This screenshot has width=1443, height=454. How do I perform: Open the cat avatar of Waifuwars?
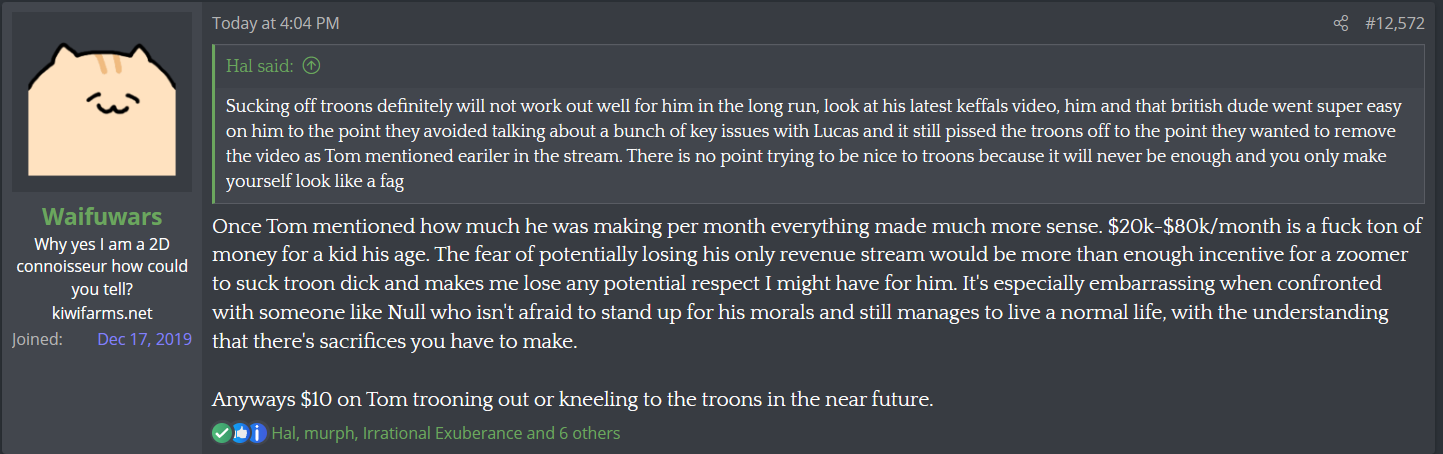point(102,101)
